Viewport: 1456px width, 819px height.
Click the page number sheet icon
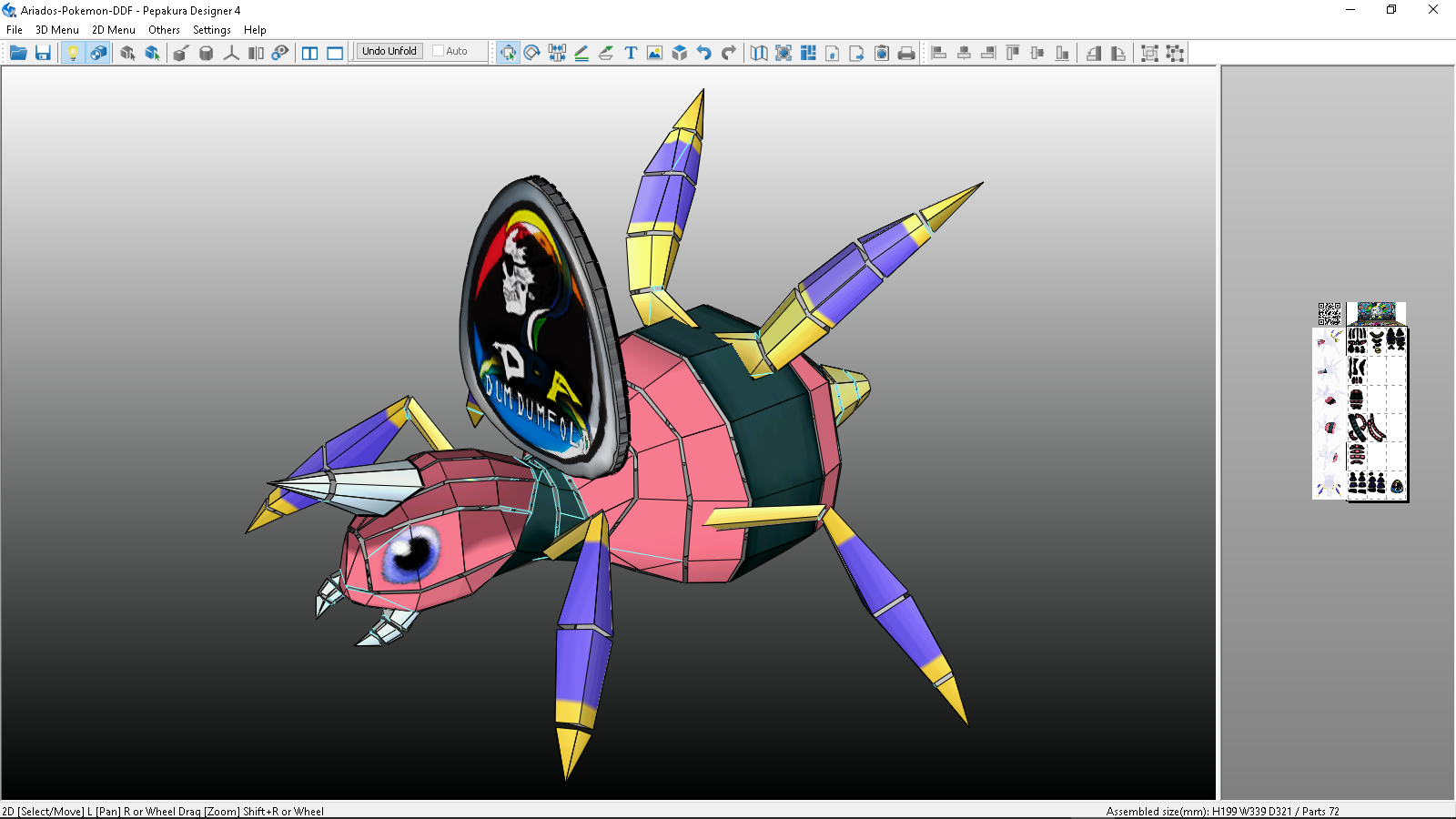(x=833, y=53)
